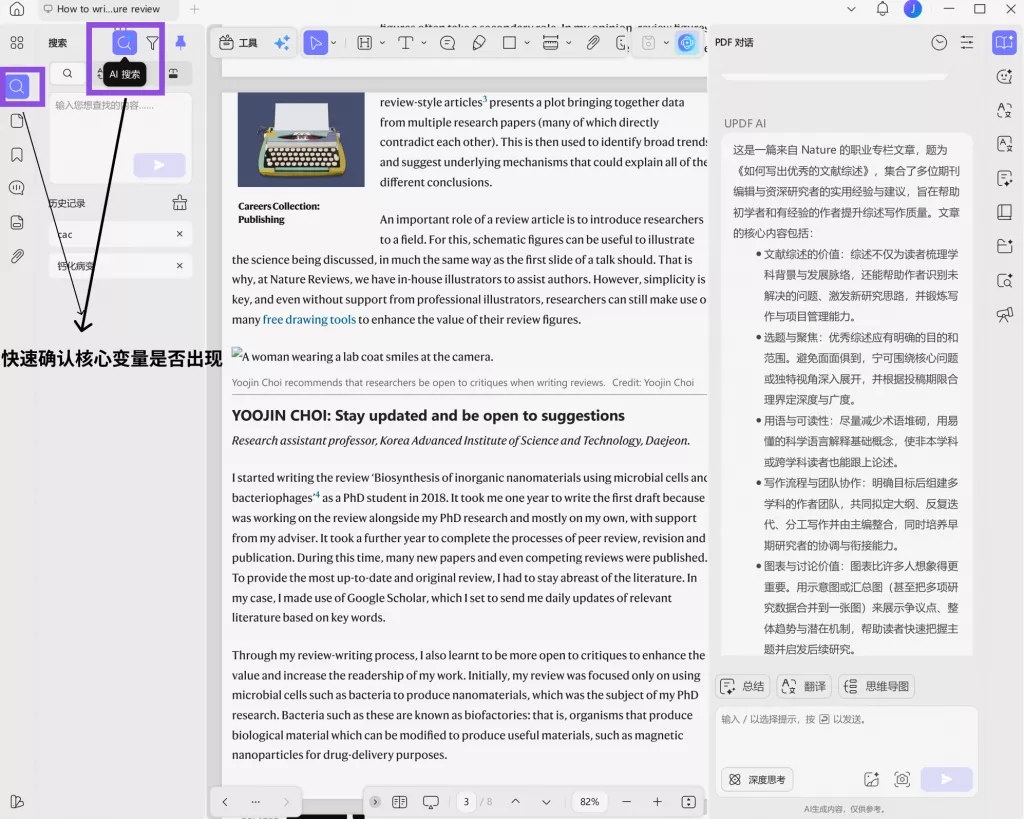Select the search icon in left sidebar

[18, 86]
